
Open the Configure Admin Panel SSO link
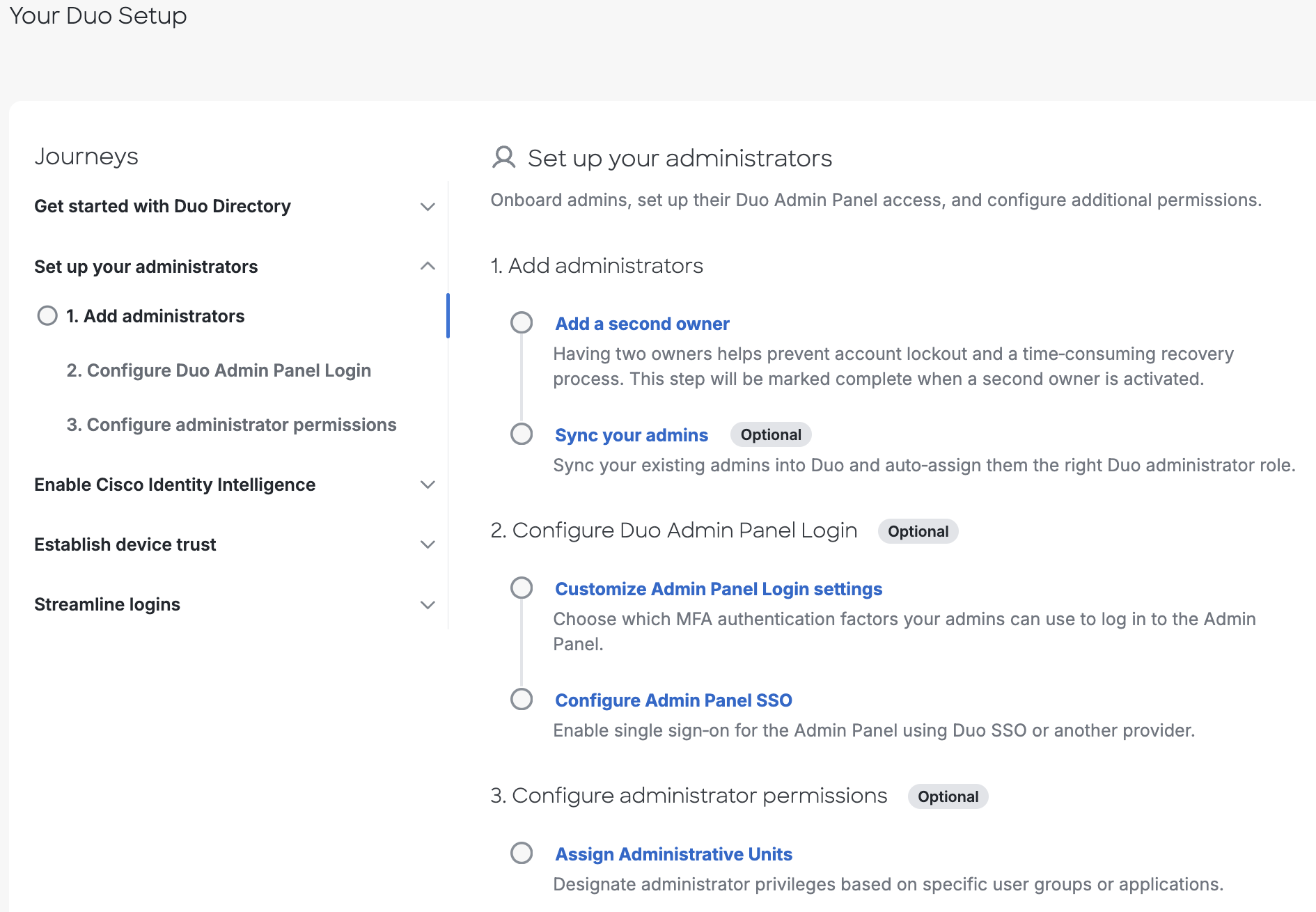point(673,700)
